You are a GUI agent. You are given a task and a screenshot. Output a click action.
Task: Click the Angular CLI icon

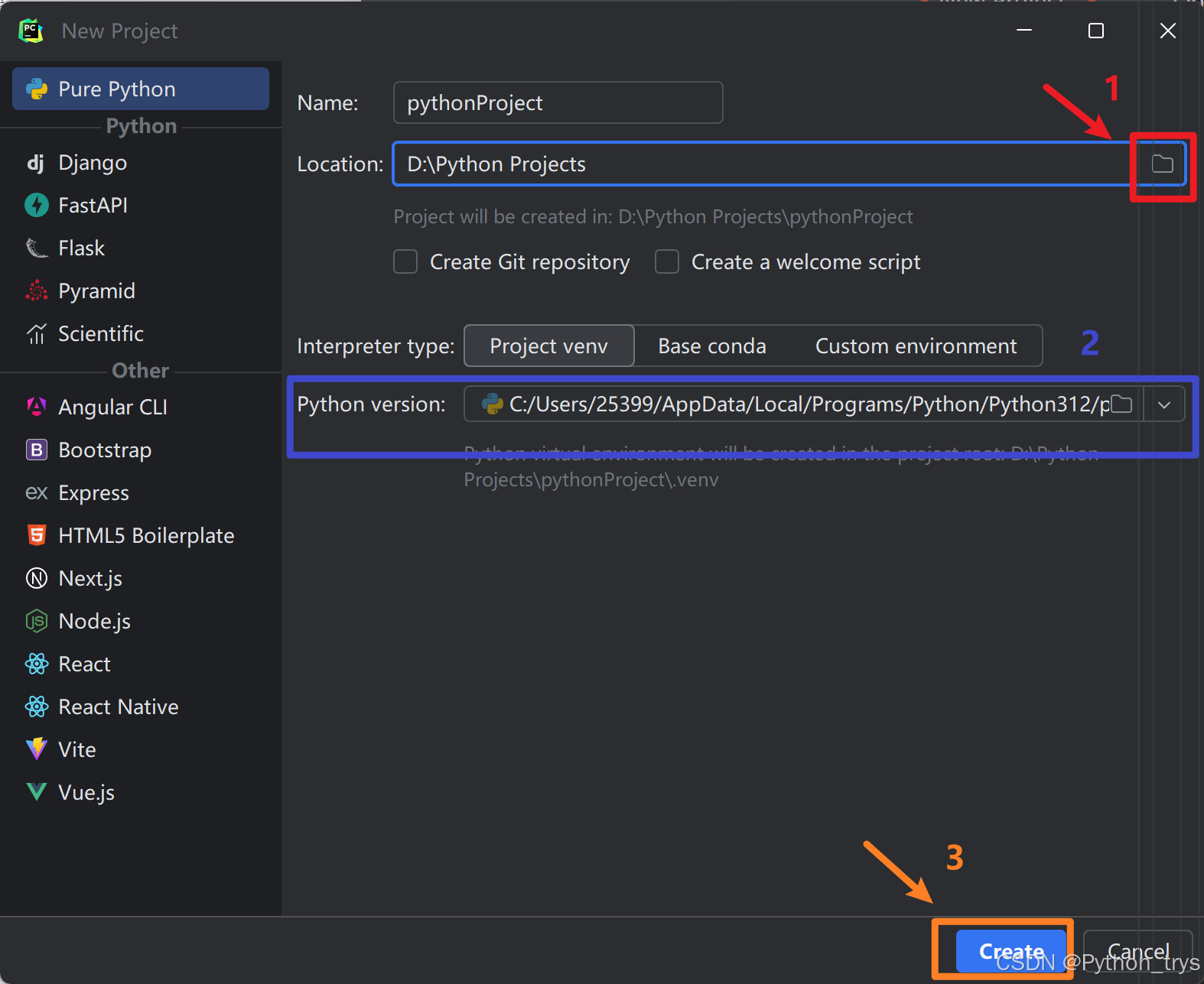tap(37, 407)
